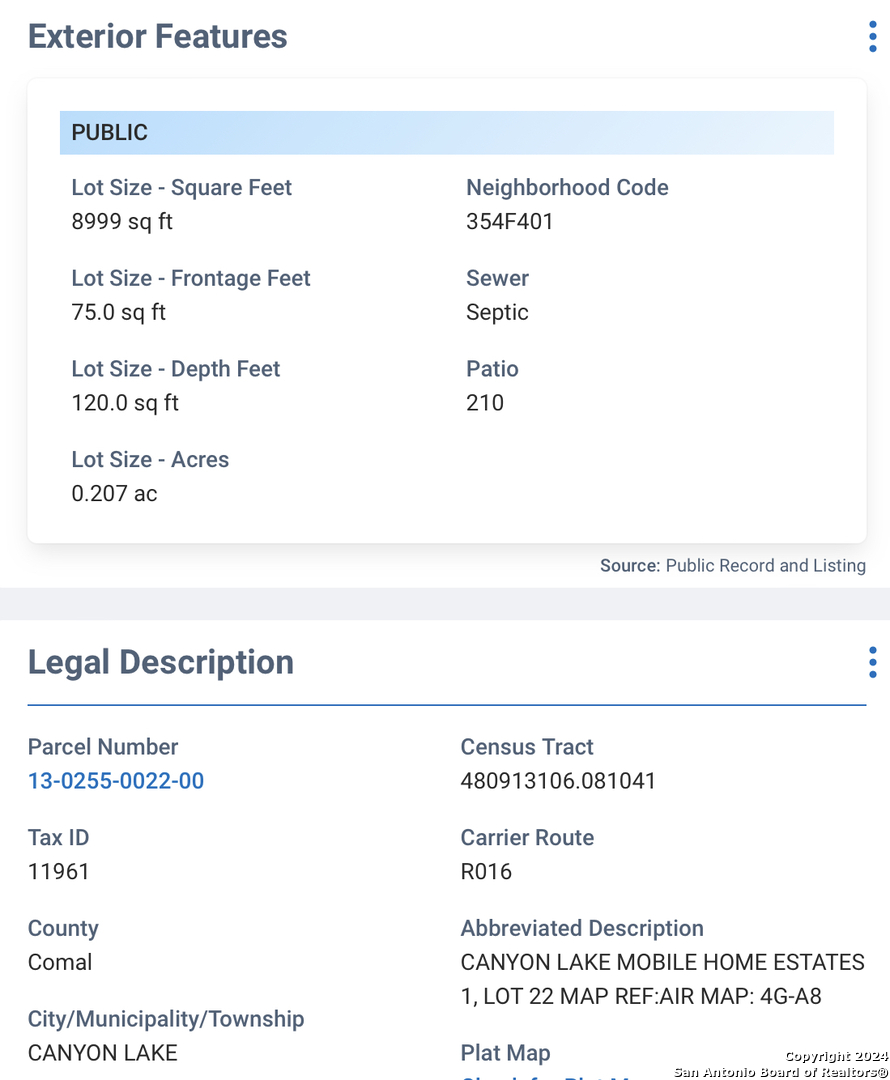Open the Legal Description options menu

pyautogui.click(x=872, y=662)
